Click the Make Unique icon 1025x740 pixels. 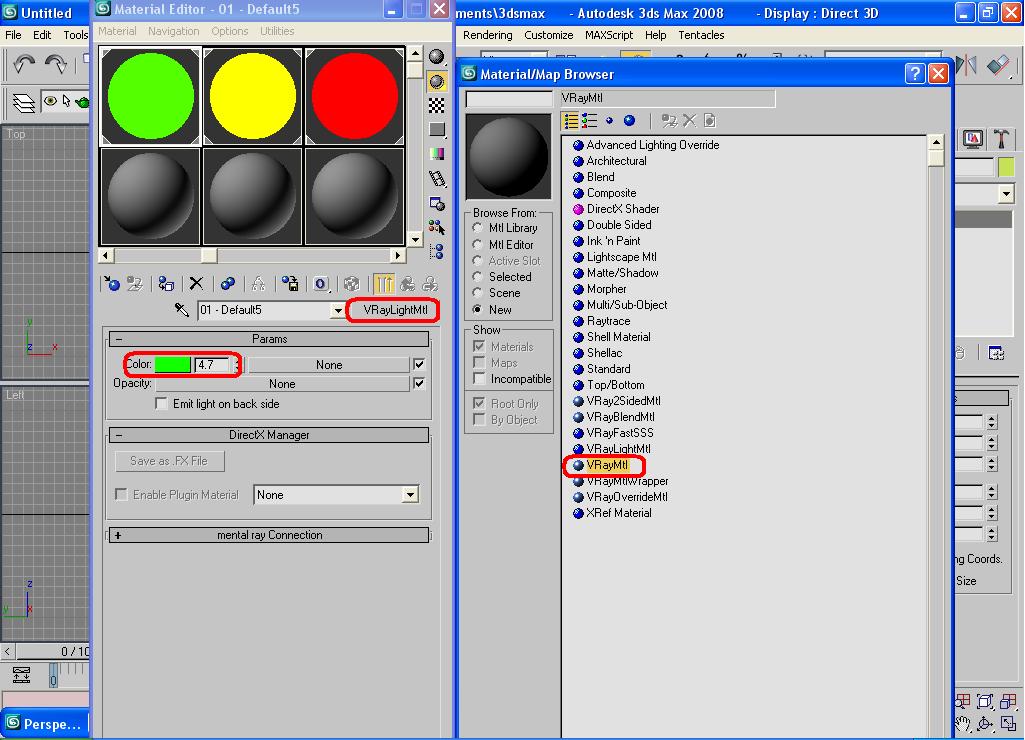tap(258, 284)
